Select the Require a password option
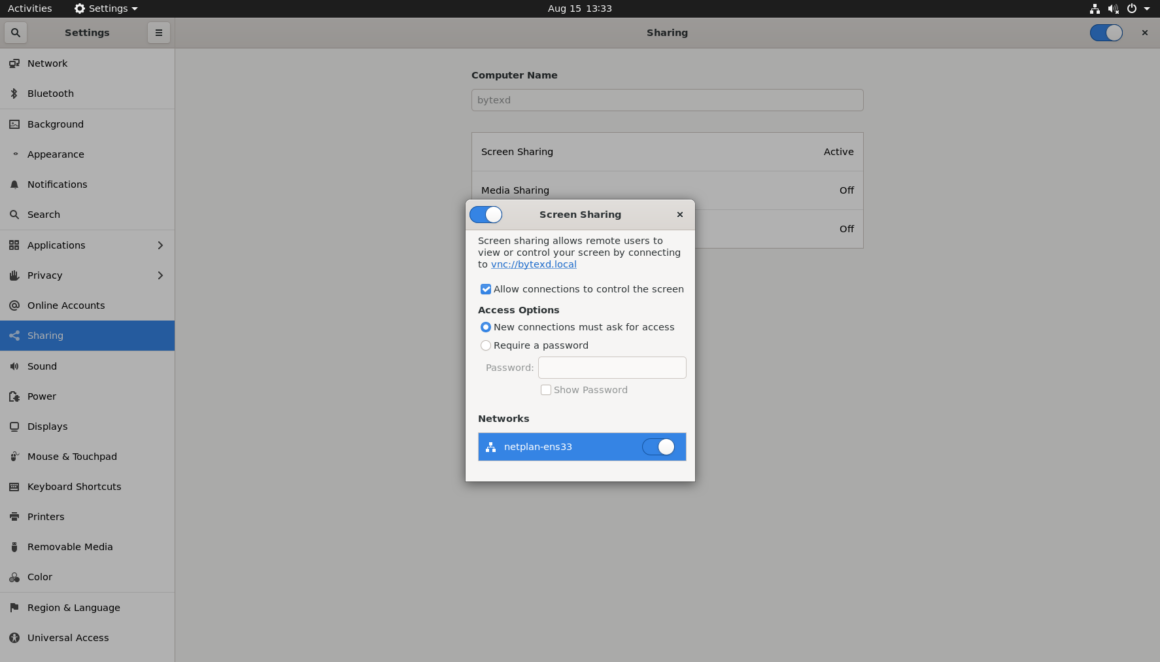The width and height of the screenshot is (1160, 662). point(485,345)
